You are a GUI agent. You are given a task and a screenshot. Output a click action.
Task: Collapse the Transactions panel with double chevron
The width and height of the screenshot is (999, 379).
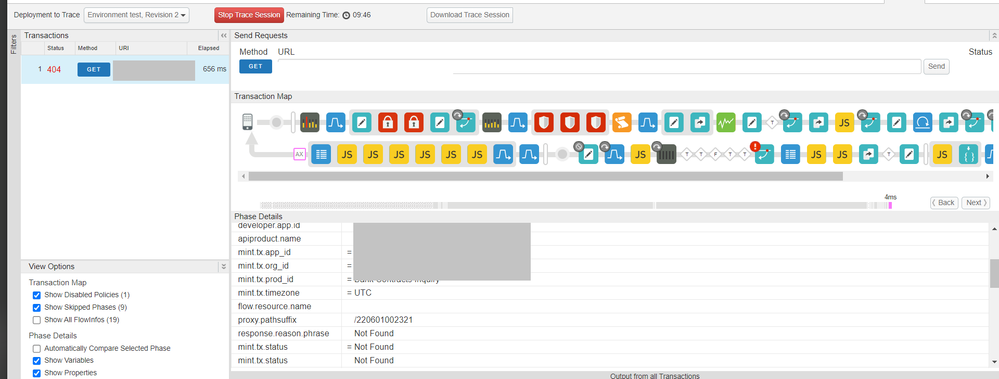coord(224,36)
